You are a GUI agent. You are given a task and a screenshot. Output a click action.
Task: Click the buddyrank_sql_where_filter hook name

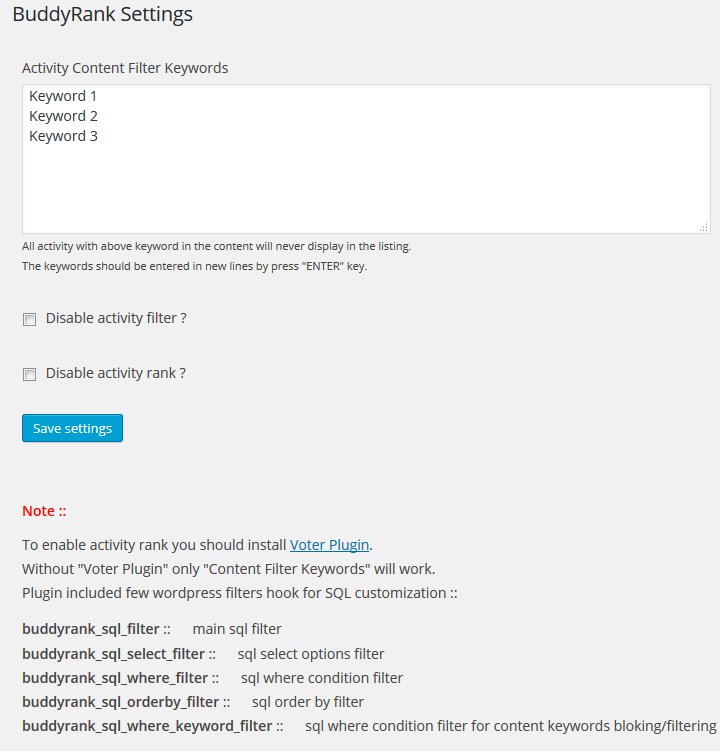[x=115, y=678]
